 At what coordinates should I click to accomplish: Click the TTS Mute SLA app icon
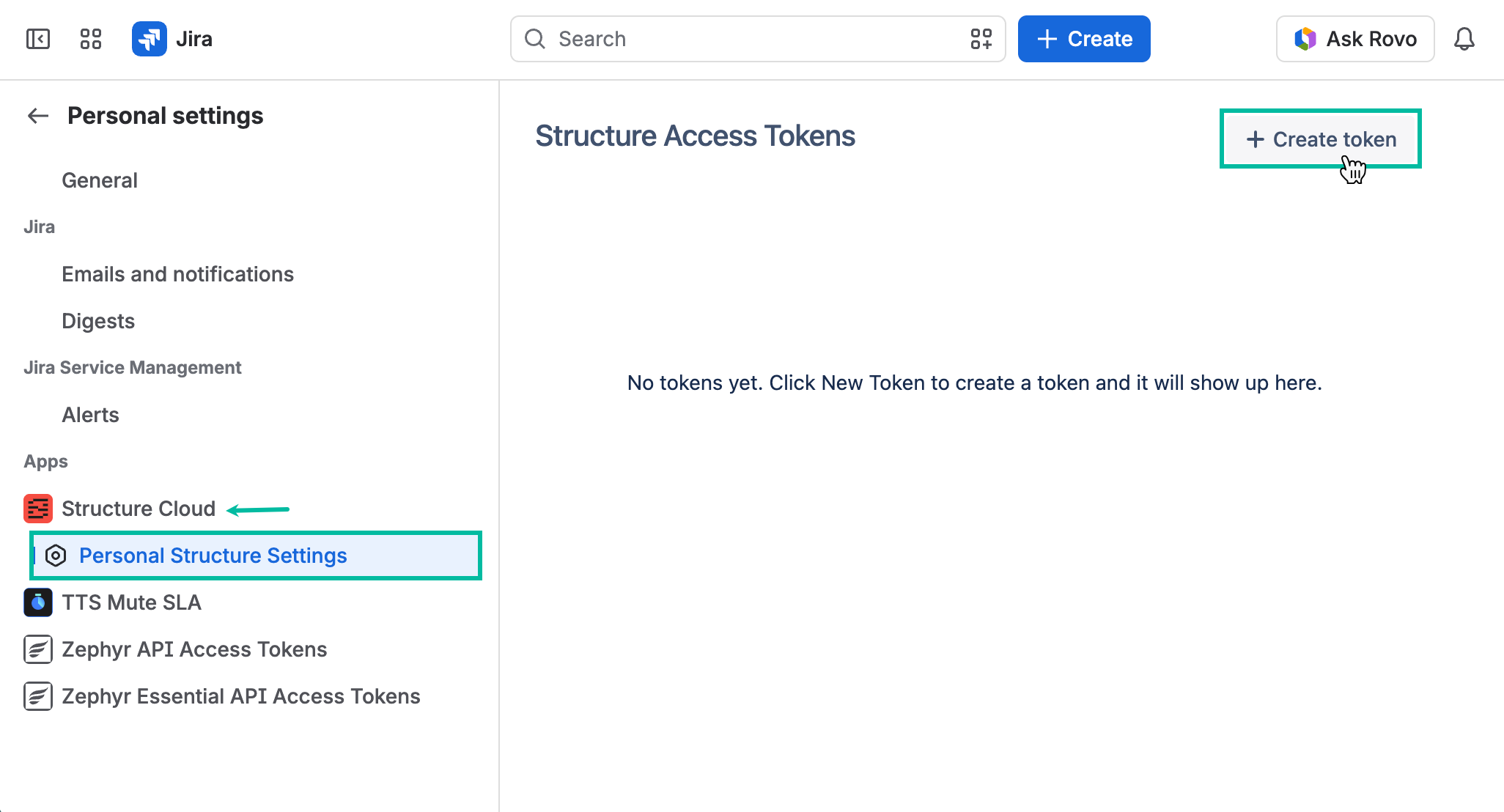tap(38, 602)
